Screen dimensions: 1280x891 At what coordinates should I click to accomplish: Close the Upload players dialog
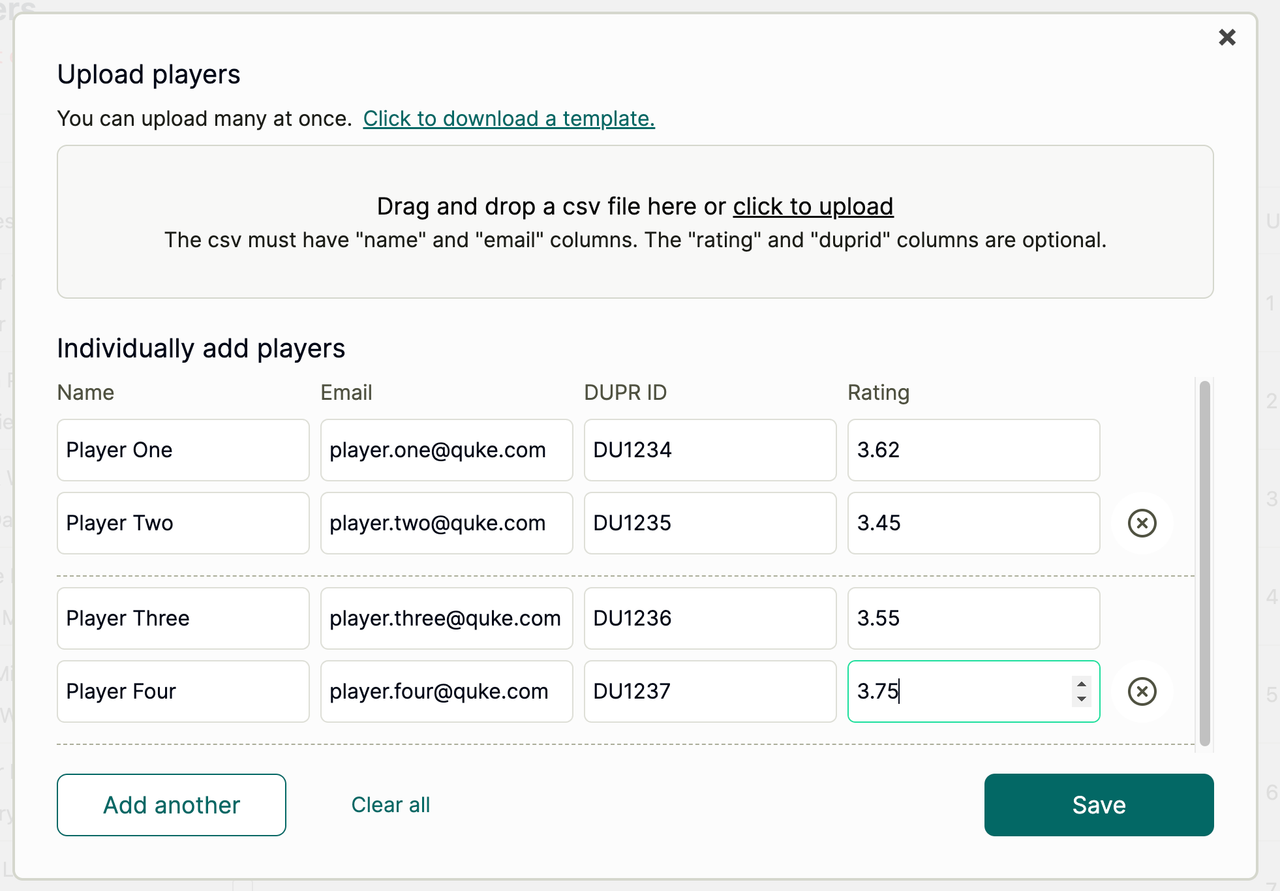click(1227, 38)
